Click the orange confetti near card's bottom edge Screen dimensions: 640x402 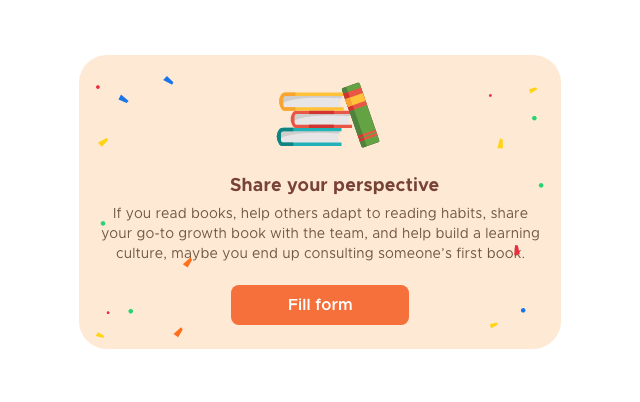point(178,332)
